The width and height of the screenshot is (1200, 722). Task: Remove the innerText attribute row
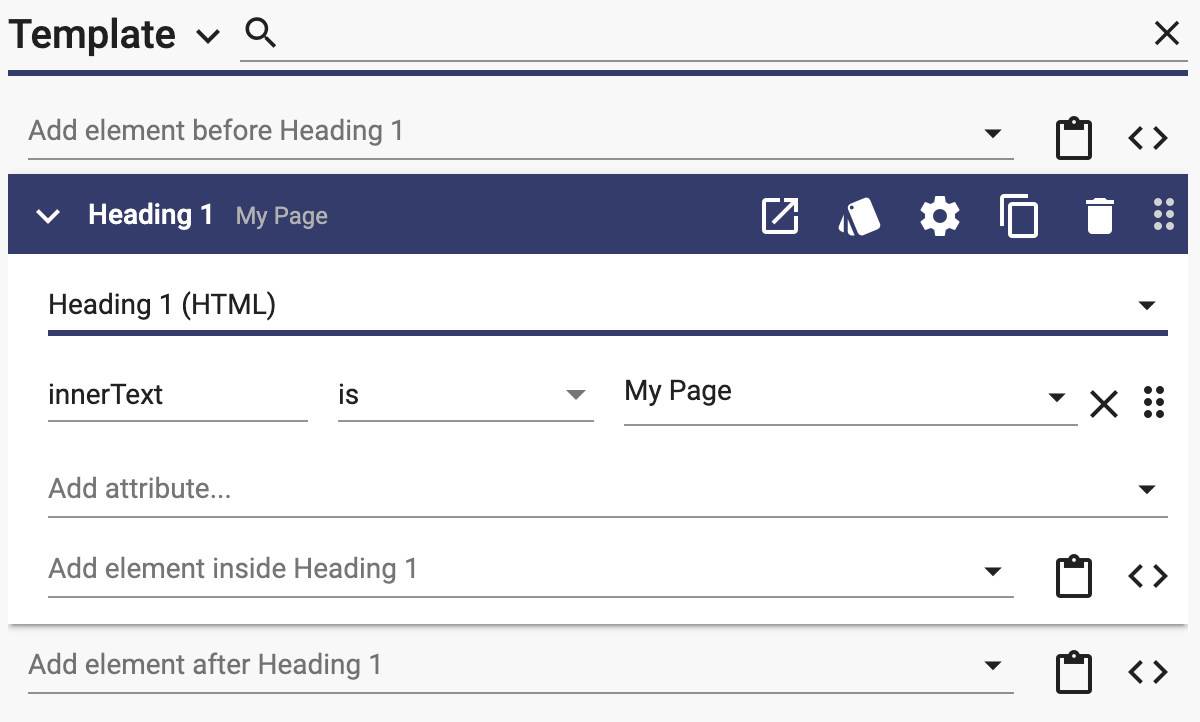[x=1104, y=404]
